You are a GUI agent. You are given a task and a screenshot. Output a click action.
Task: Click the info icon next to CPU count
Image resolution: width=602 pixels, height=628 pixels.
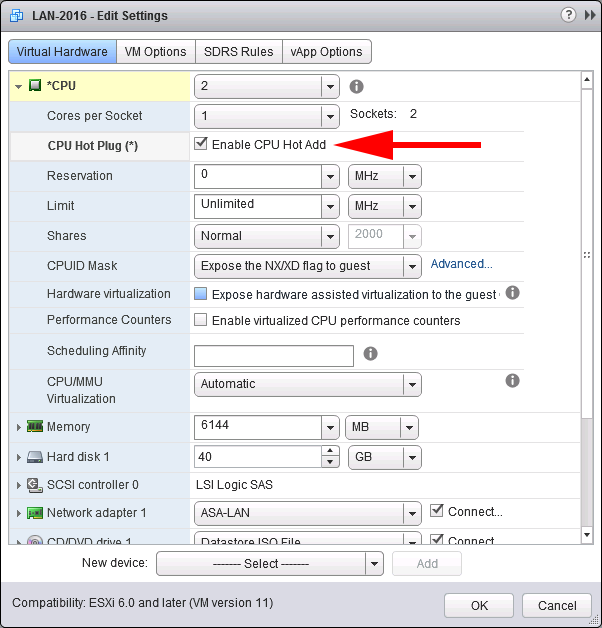coord(356,86)
